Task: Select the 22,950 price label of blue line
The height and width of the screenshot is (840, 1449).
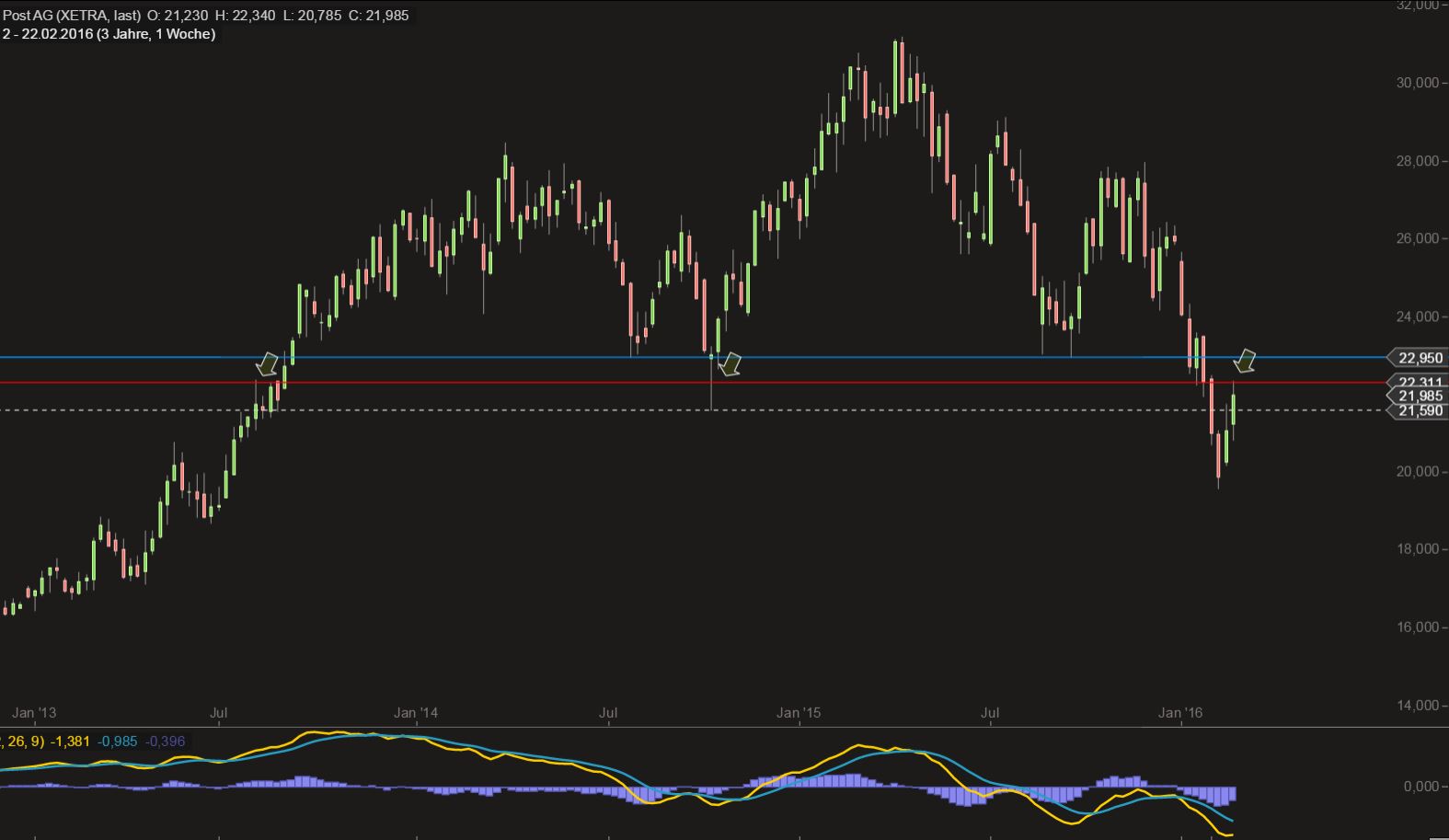Action: [x=1420, y=358]
